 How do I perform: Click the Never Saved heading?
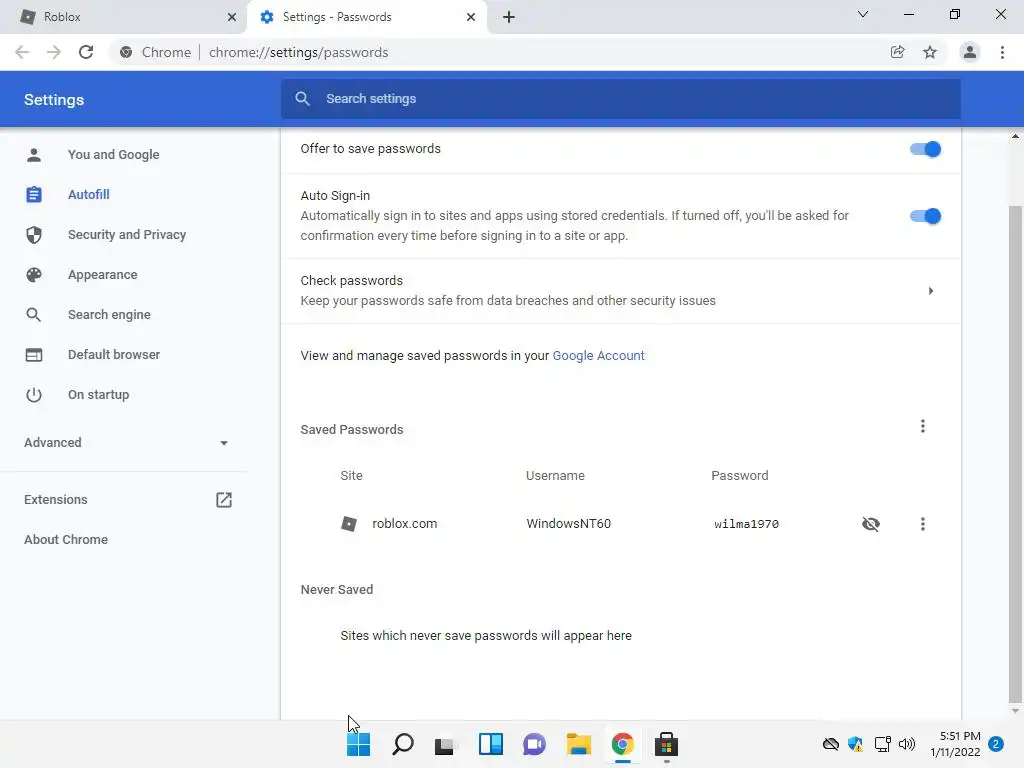pyautogui.click(x=337, y=590)
